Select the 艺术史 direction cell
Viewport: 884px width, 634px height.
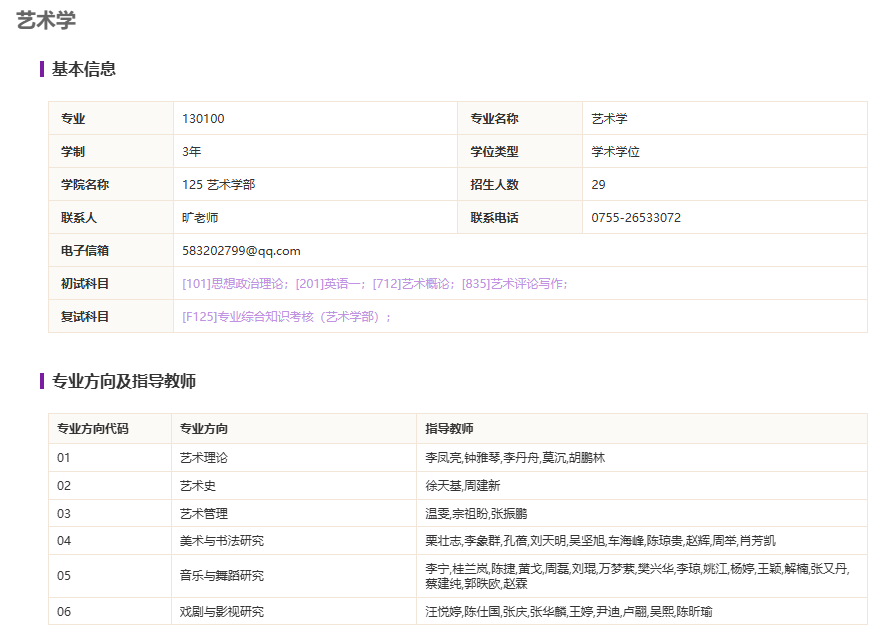point(198,486)
